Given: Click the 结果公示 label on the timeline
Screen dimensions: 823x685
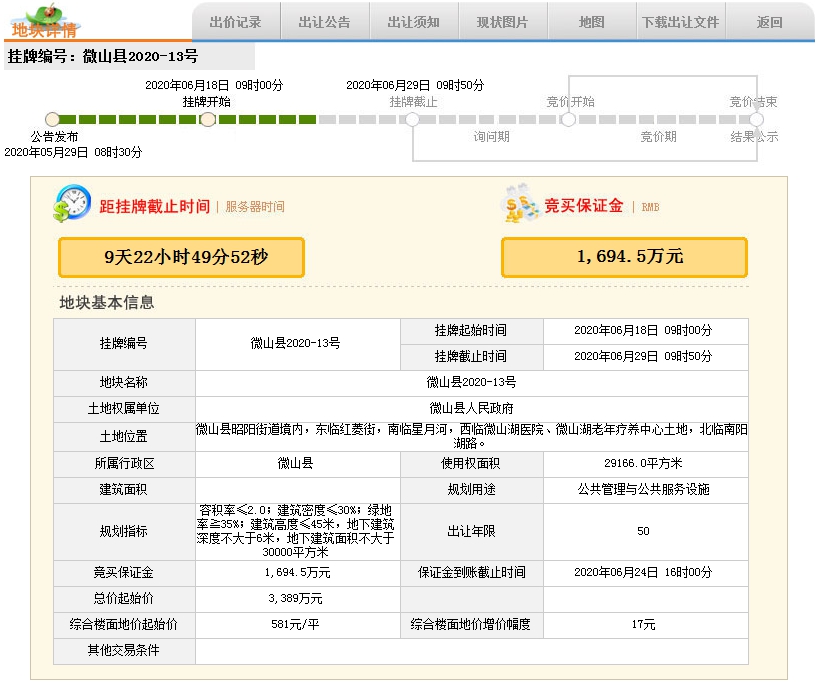Looking at the screenshot, I should 754,136.
